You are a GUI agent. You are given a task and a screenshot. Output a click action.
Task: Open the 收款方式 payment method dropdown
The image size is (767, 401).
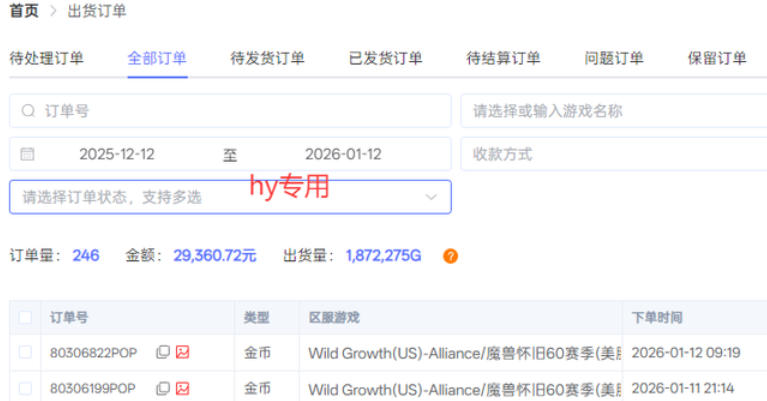point(613,154)
